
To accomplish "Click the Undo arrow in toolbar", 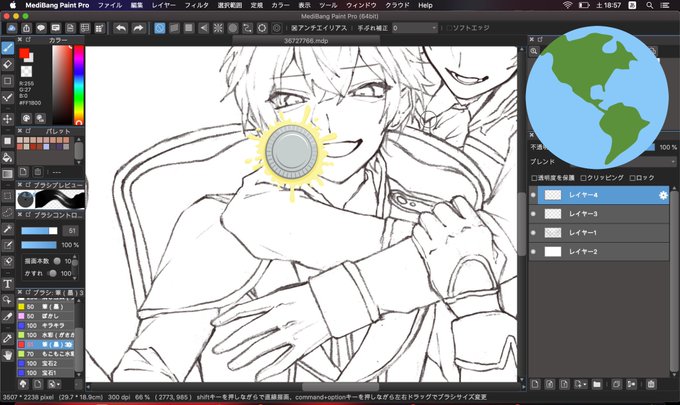I will coord(121,28).
